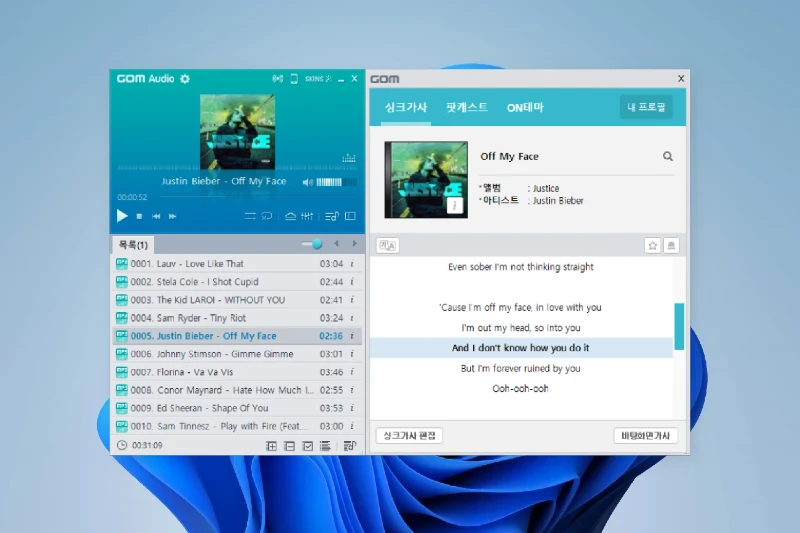Image resolution: width=800 pixels, height=533 pixels.
Task: Adjust the playlist size slider
Action: pos(312,244)
